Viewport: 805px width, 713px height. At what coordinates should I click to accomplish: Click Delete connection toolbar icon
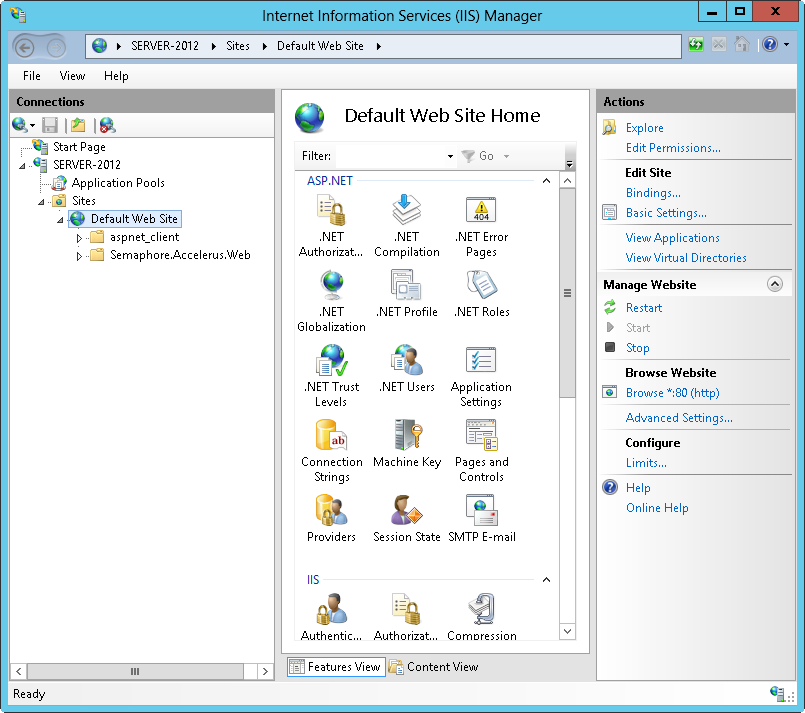coord(107,125)
